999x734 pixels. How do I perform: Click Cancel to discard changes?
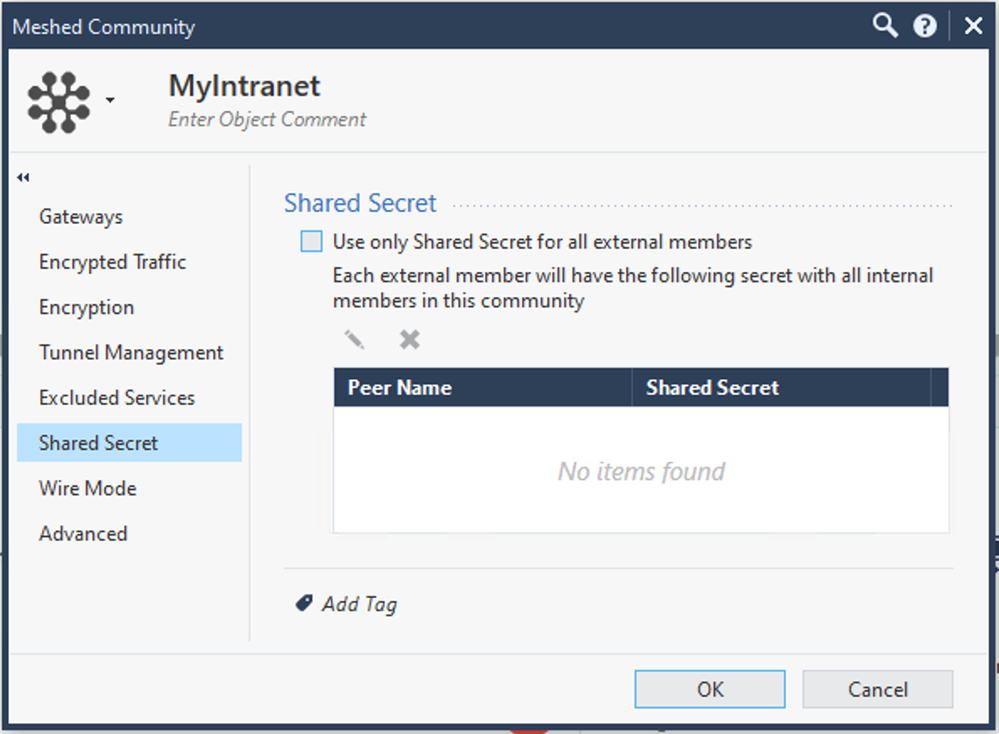click(x=878, y=689)
